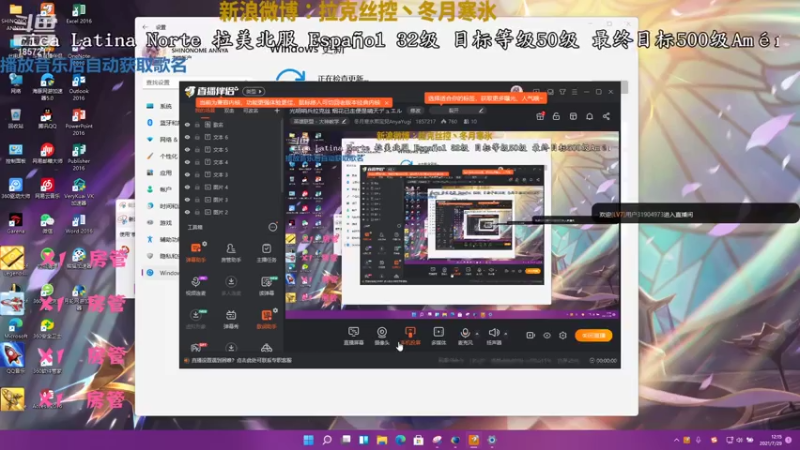Click the layout icon between padlock and bell
This screenshot has width=800, height=450.
point(573,116)
